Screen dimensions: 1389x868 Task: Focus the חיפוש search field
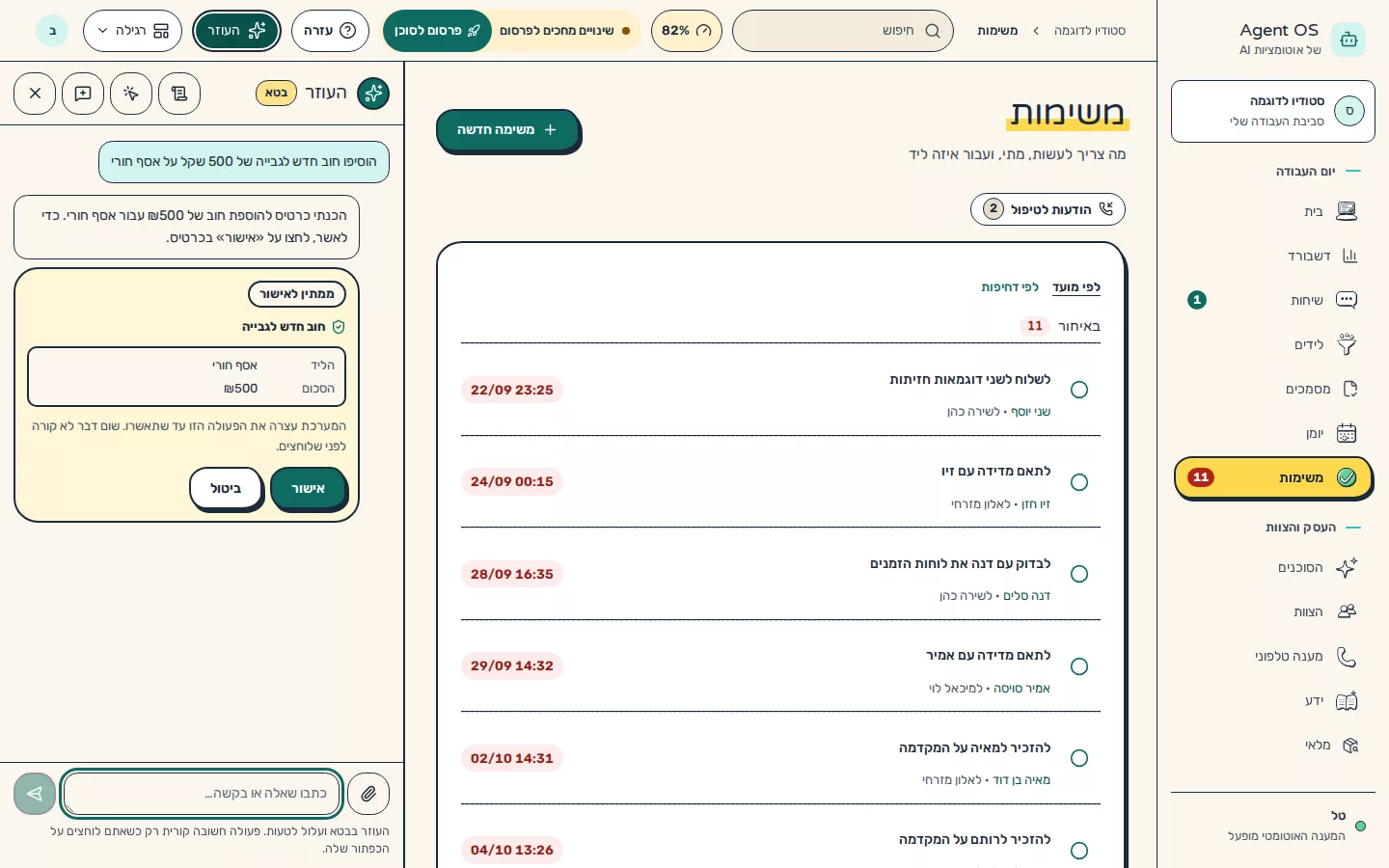(x=843, y=31)
